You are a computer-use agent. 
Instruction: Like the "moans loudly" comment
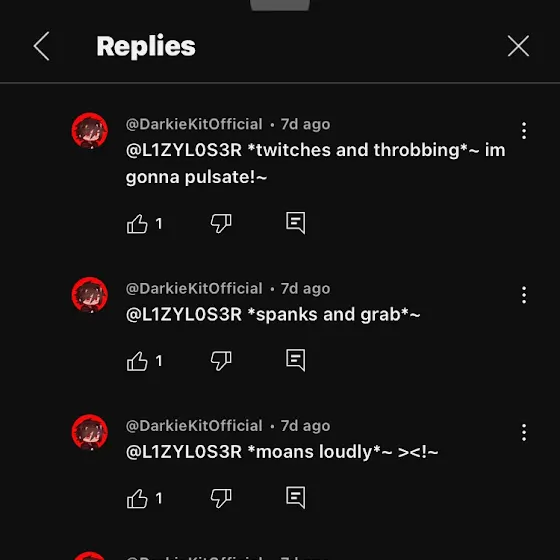coord(137,498)
